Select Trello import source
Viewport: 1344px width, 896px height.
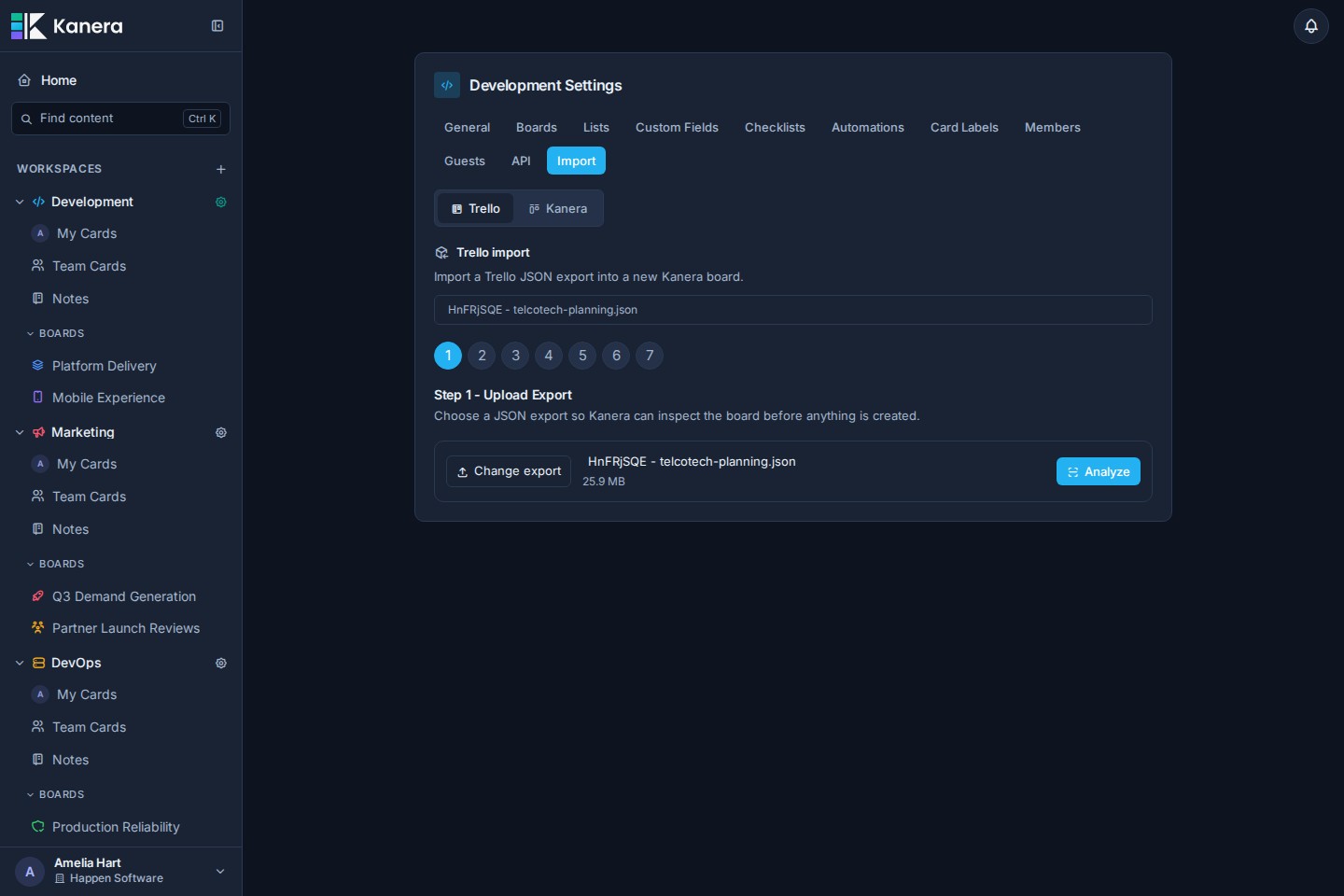(x=476, y=208)
